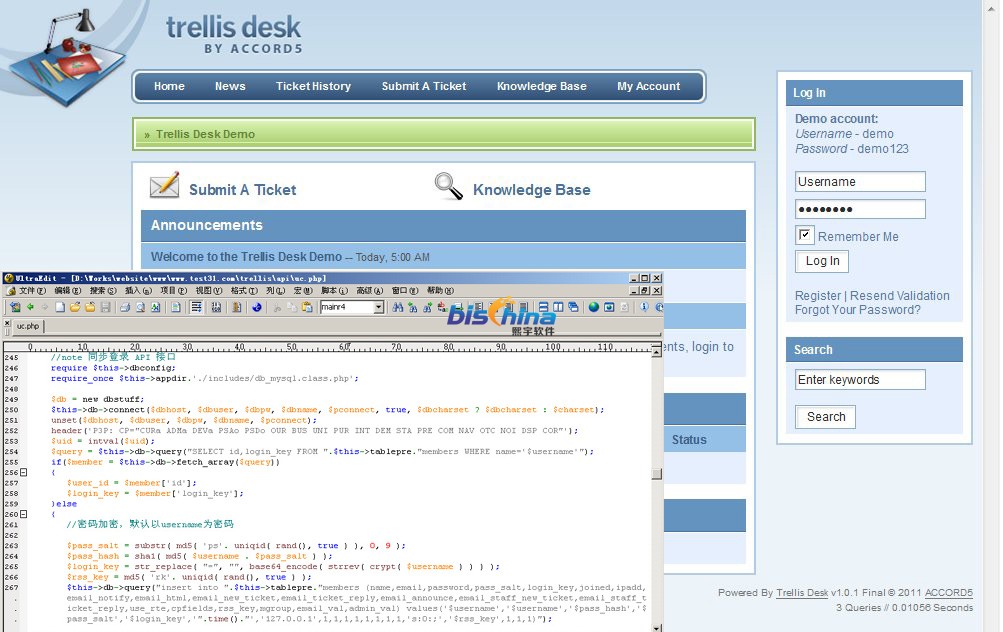Click the replace icon in UltraEdit toolbar
Screen dimensions: 1003x632
tap(442, 307)
